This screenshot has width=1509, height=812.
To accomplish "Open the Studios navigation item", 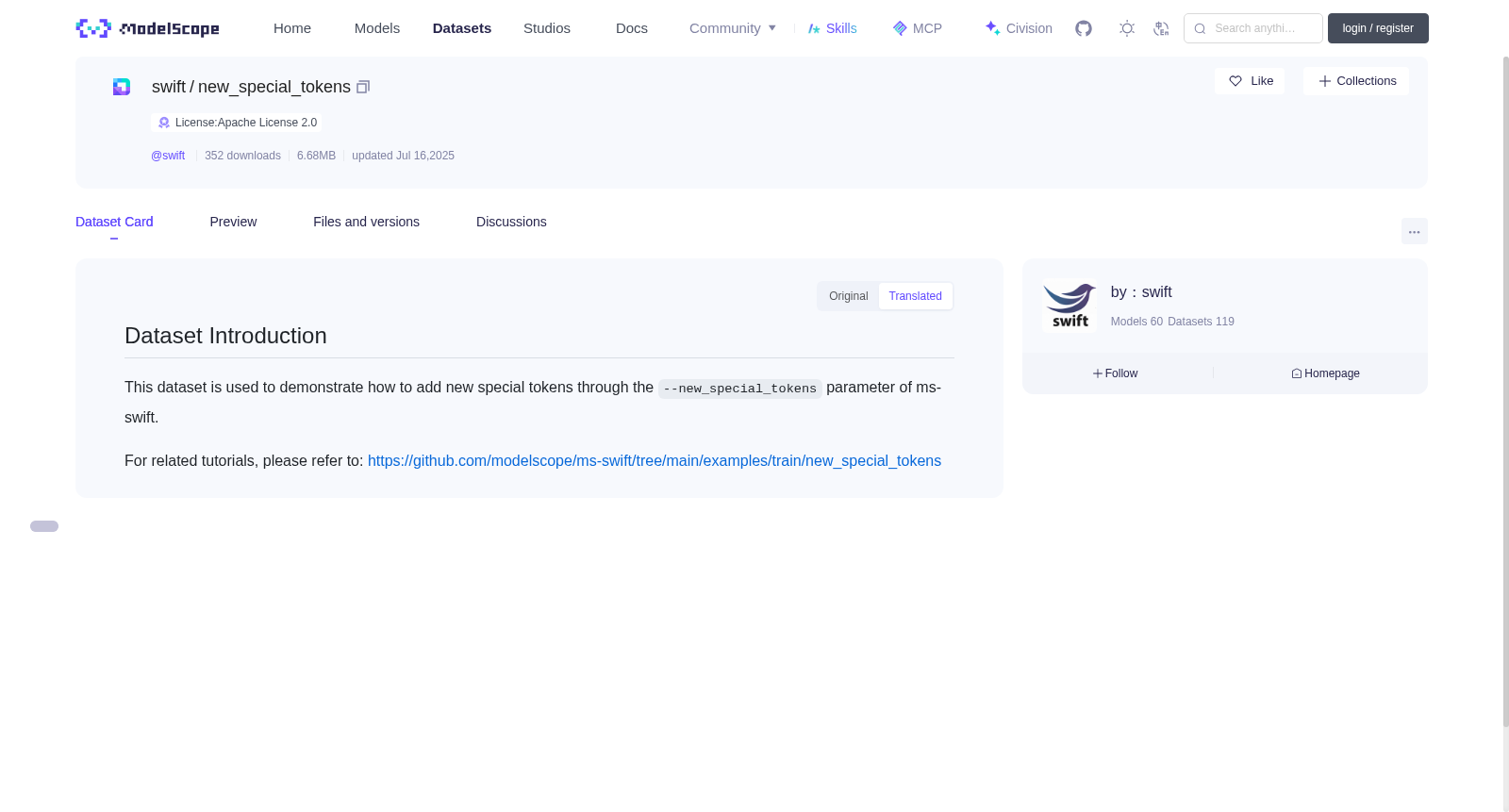I will (x=547, y=28).
